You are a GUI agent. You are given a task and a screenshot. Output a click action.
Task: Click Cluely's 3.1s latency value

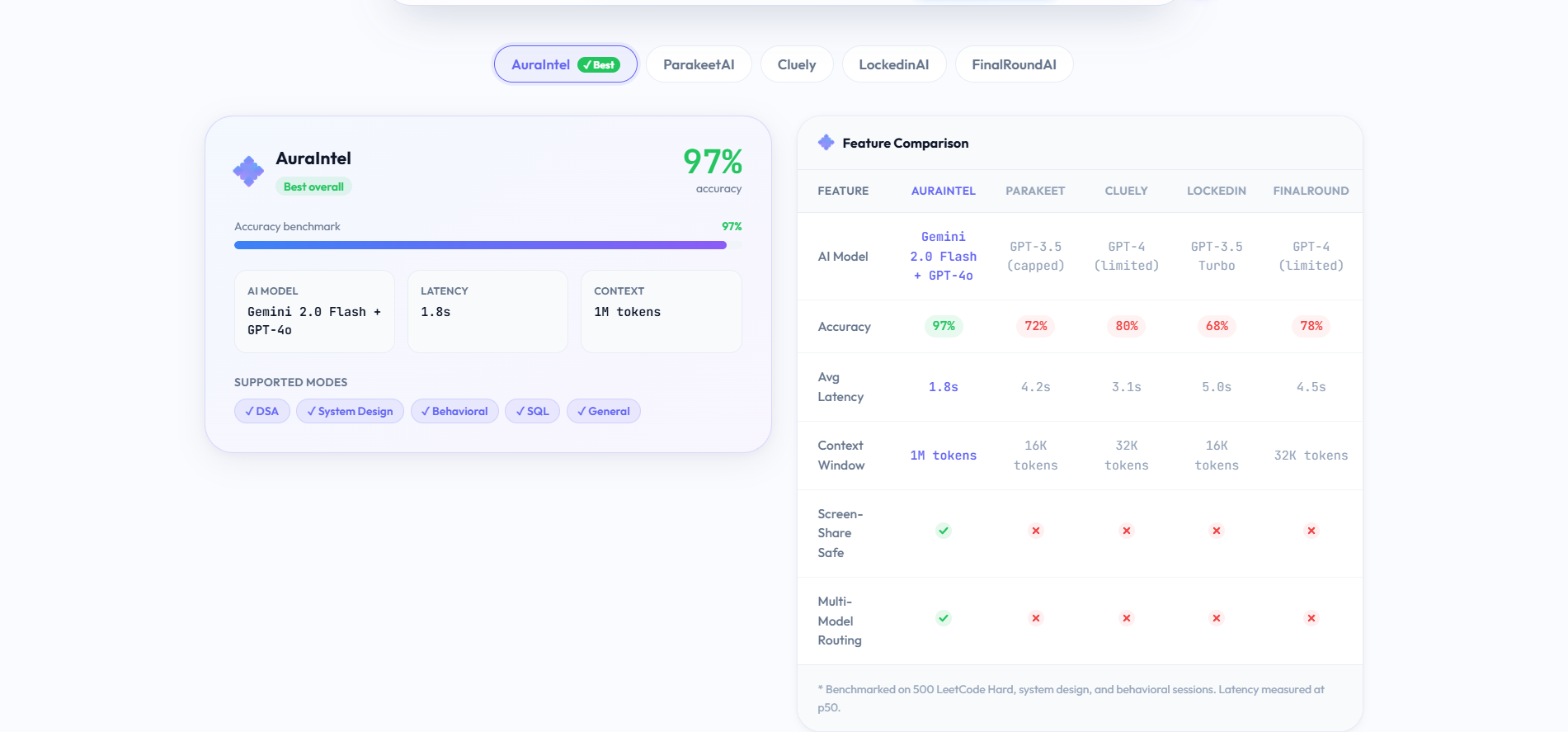click(1127, 387)
